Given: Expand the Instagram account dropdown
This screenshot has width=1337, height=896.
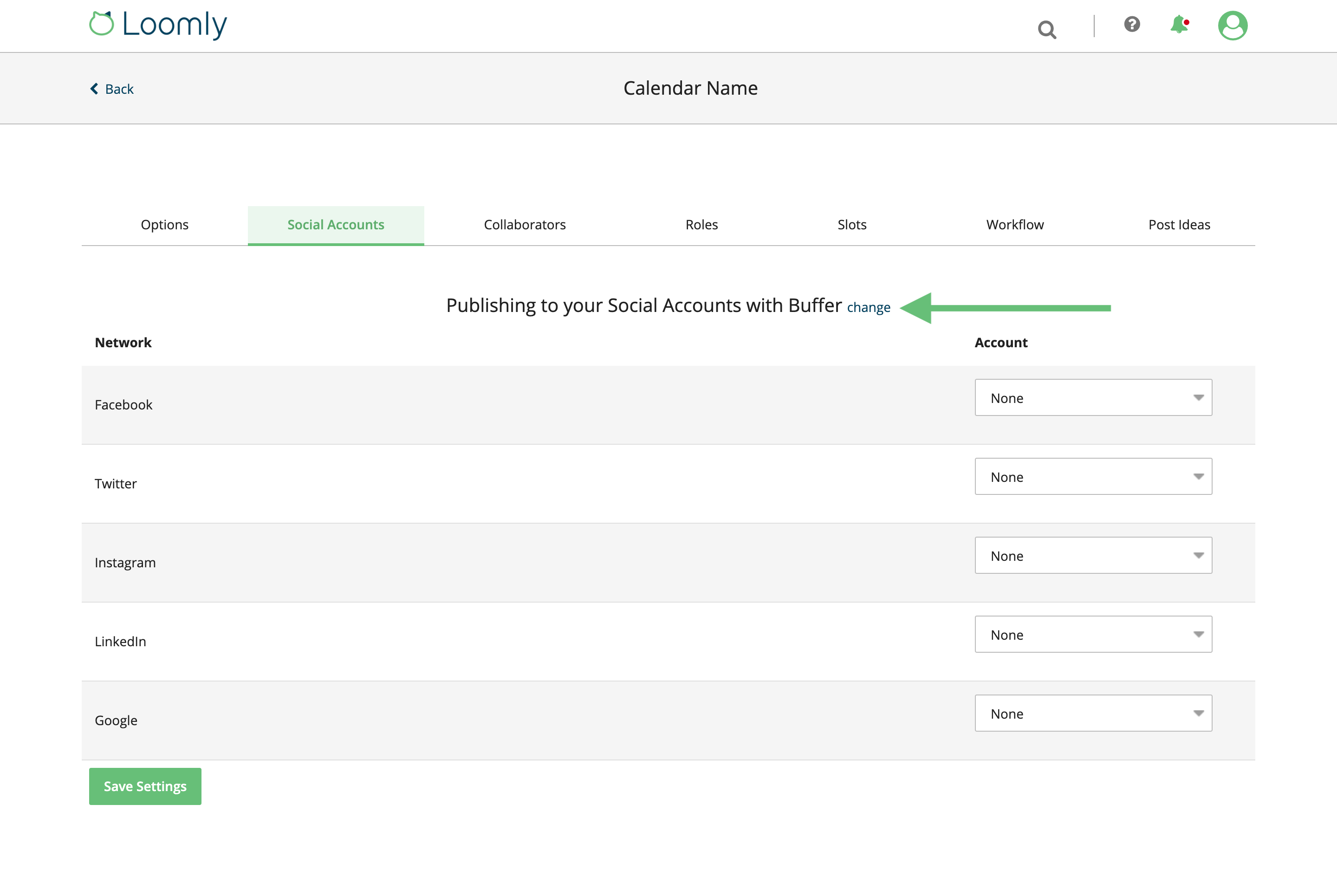Looking at the screenshot, I should click(x=1092, y=555).
